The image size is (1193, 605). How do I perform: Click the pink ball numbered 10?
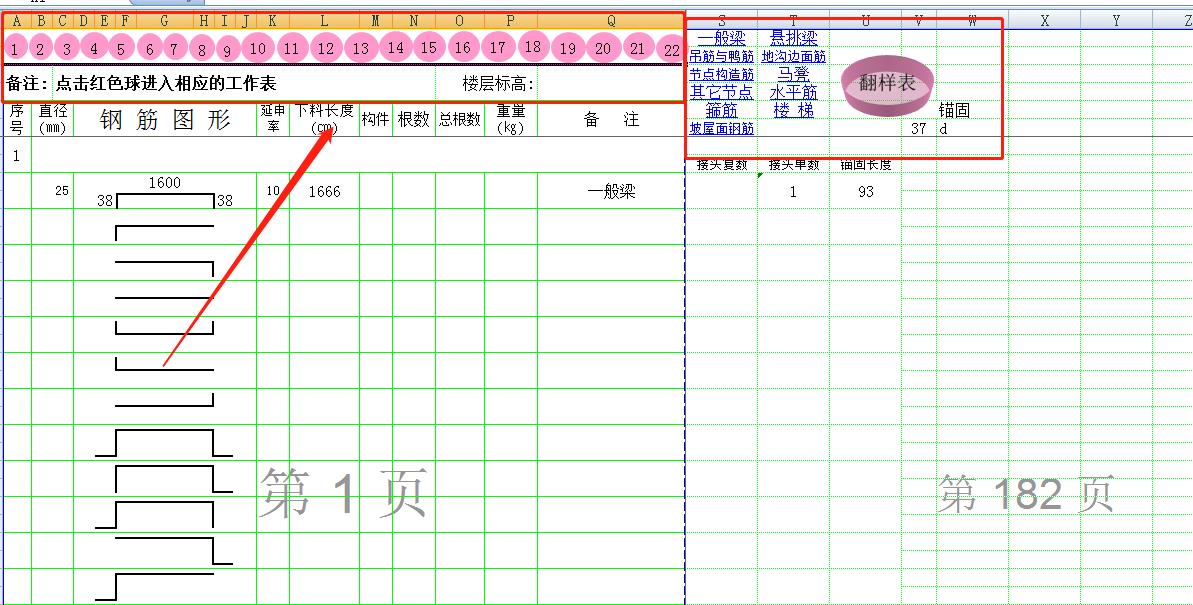pyautogui.click(x=258, y=48)
